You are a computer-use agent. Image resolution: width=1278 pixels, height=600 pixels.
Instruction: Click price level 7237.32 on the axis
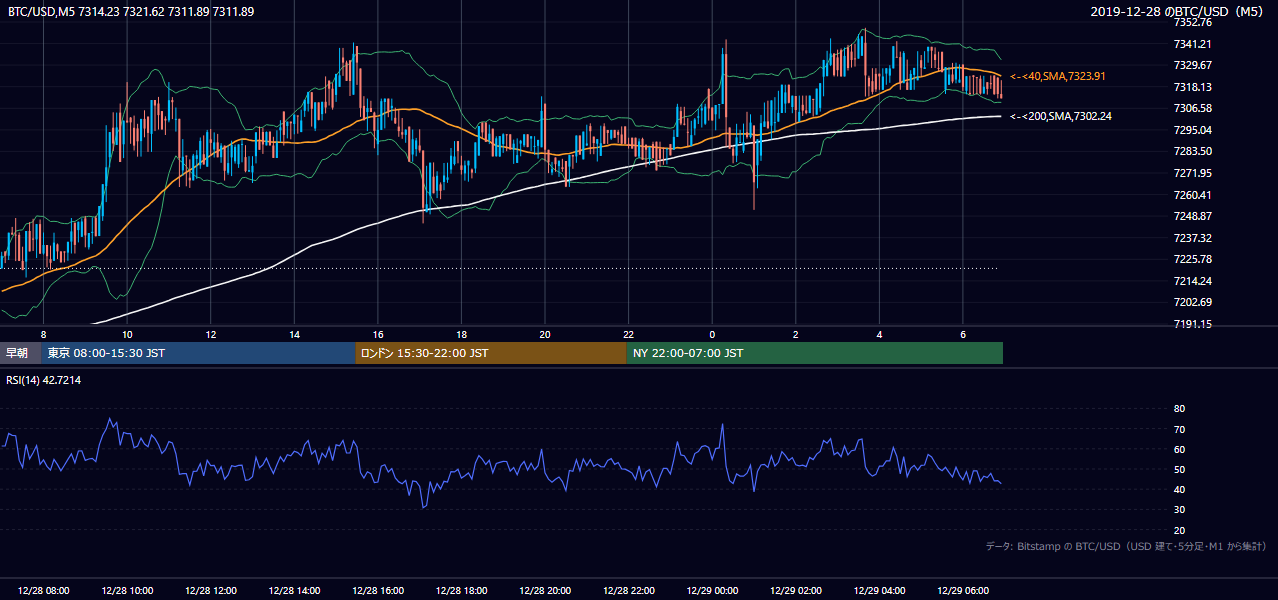tap(1193, 238)
